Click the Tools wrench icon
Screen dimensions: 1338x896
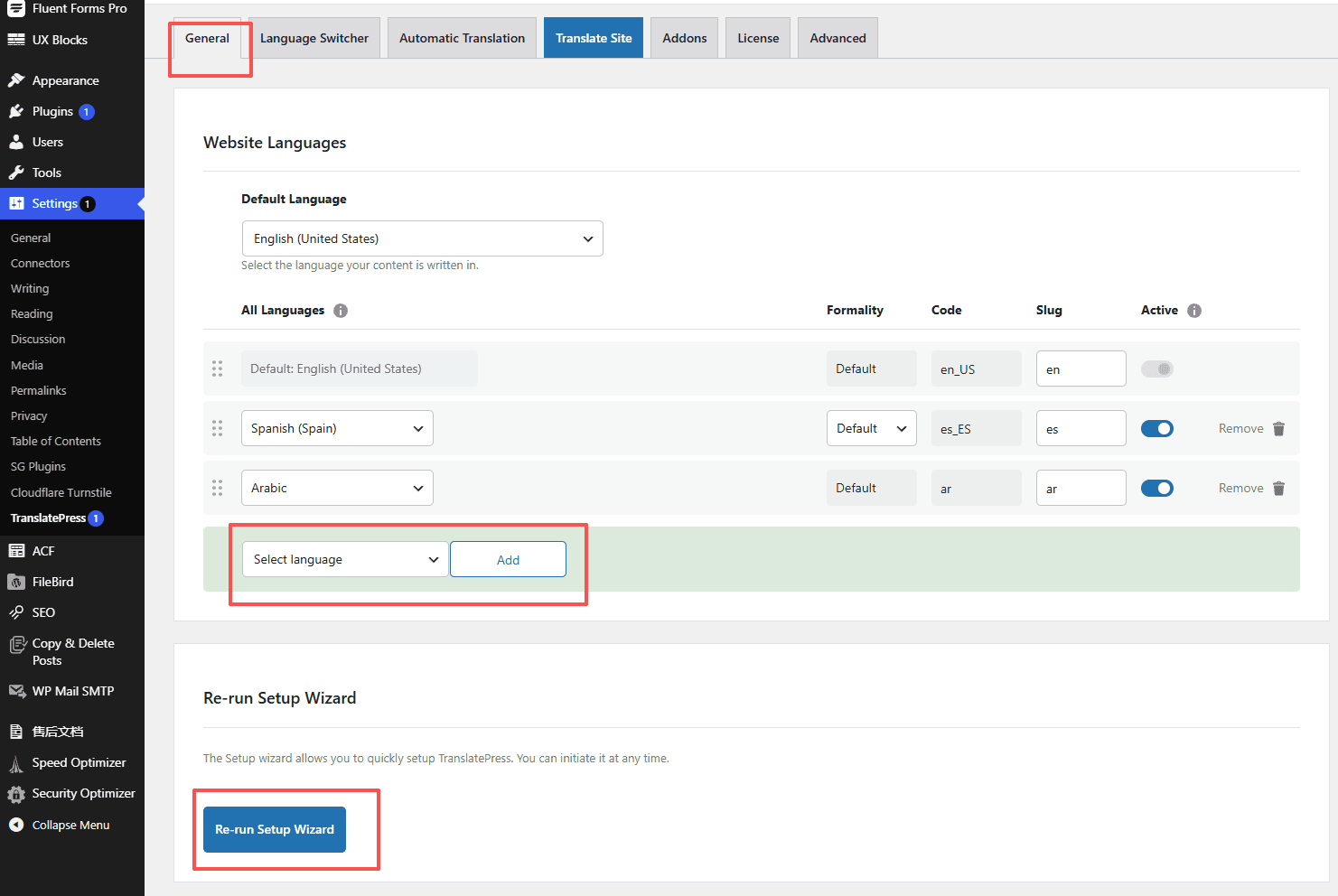point(16,173)
